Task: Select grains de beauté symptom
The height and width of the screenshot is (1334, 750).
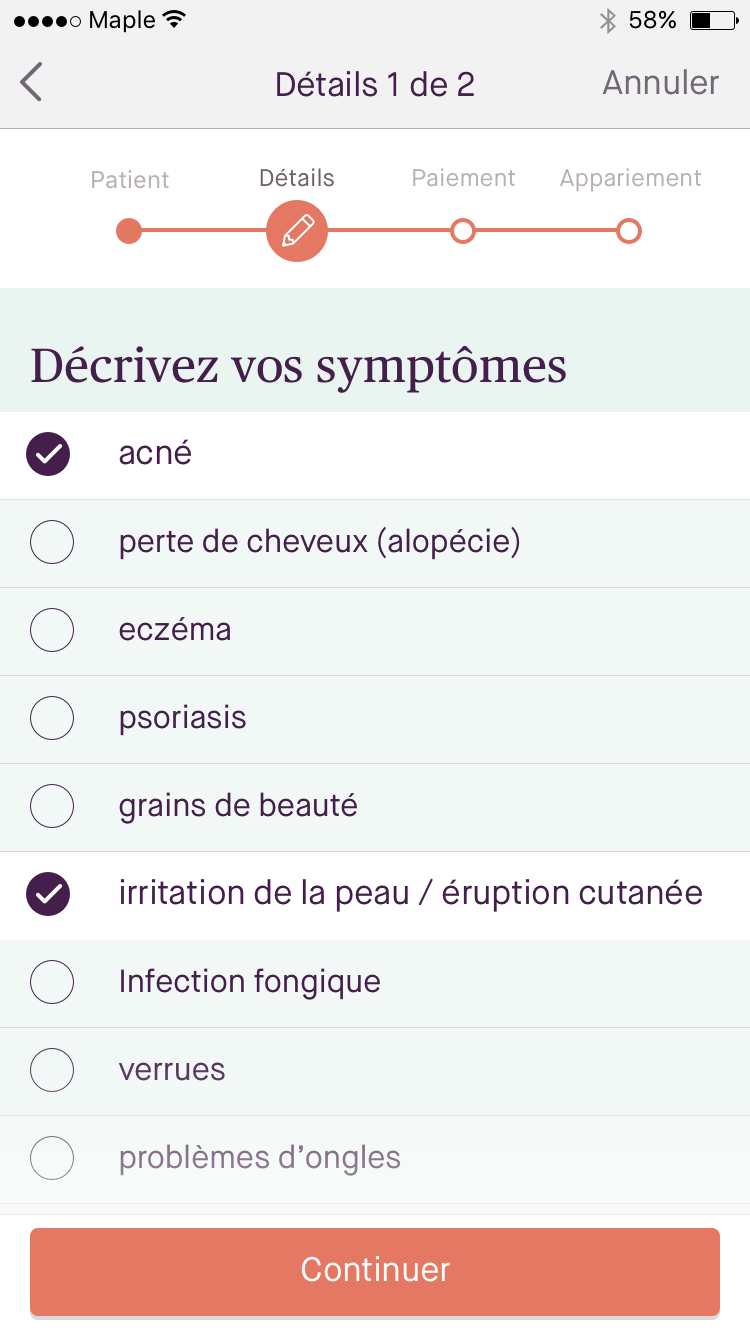Action: (x=52, y=806)
